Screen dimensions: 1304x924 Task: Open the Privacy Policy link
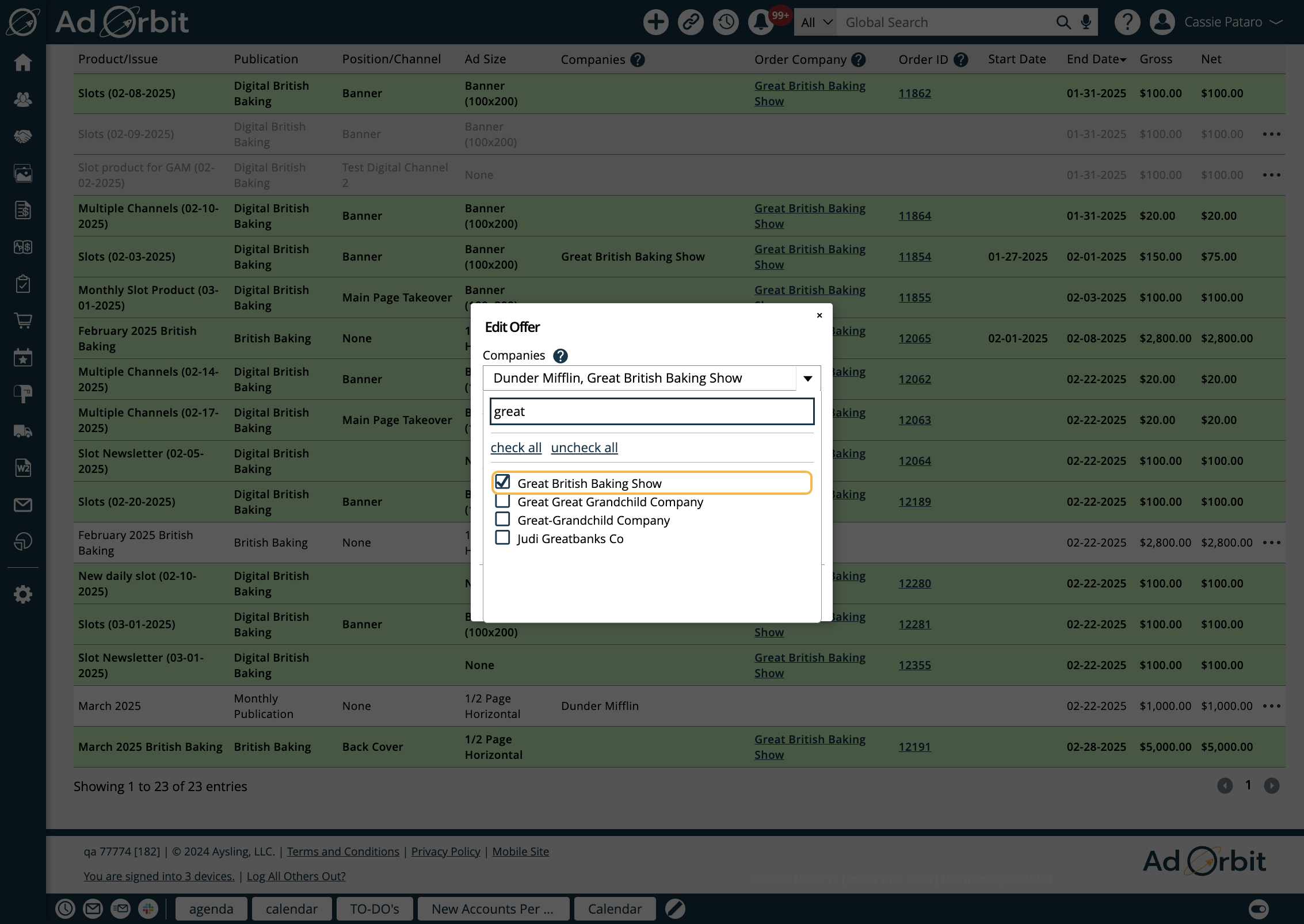coord(445,852)
